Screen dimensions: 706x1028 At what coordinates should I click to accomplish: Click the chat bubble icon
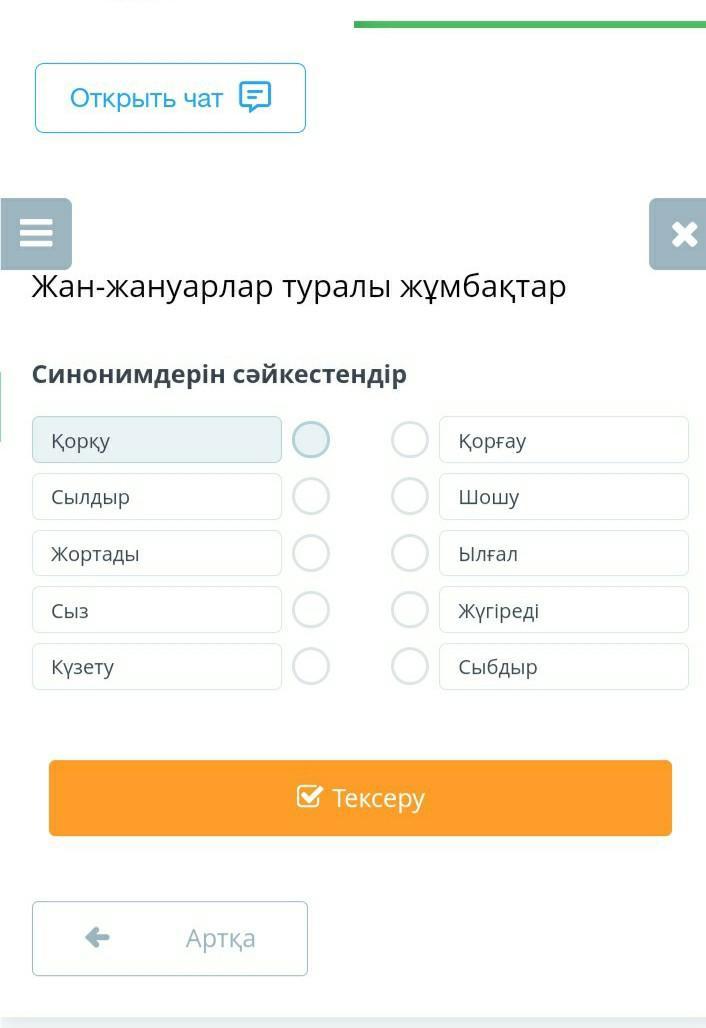[255, 97]
